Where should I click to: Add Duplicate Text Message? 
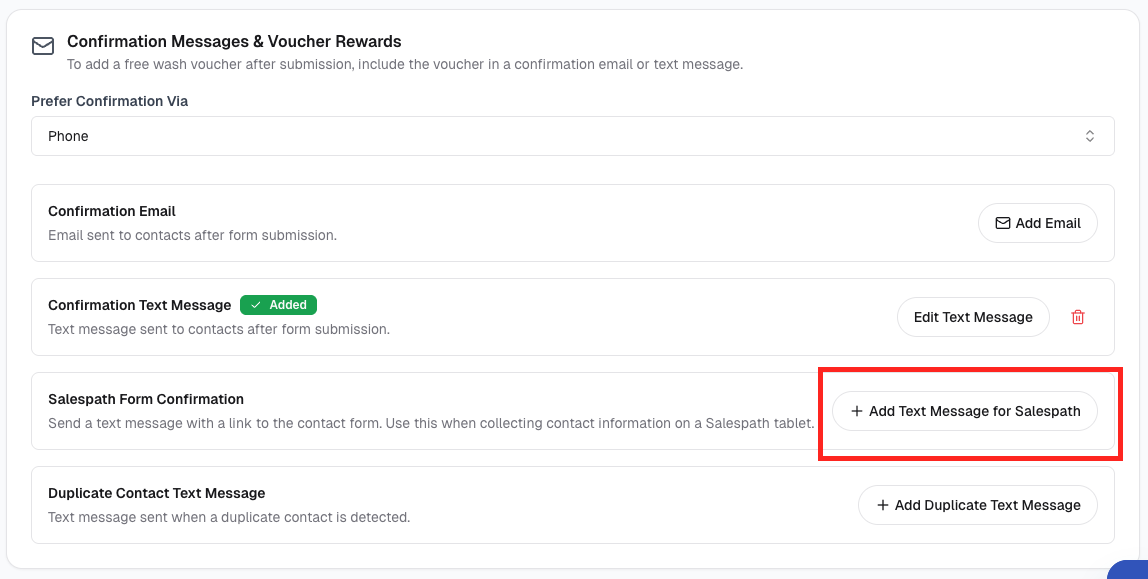point(977,505)
